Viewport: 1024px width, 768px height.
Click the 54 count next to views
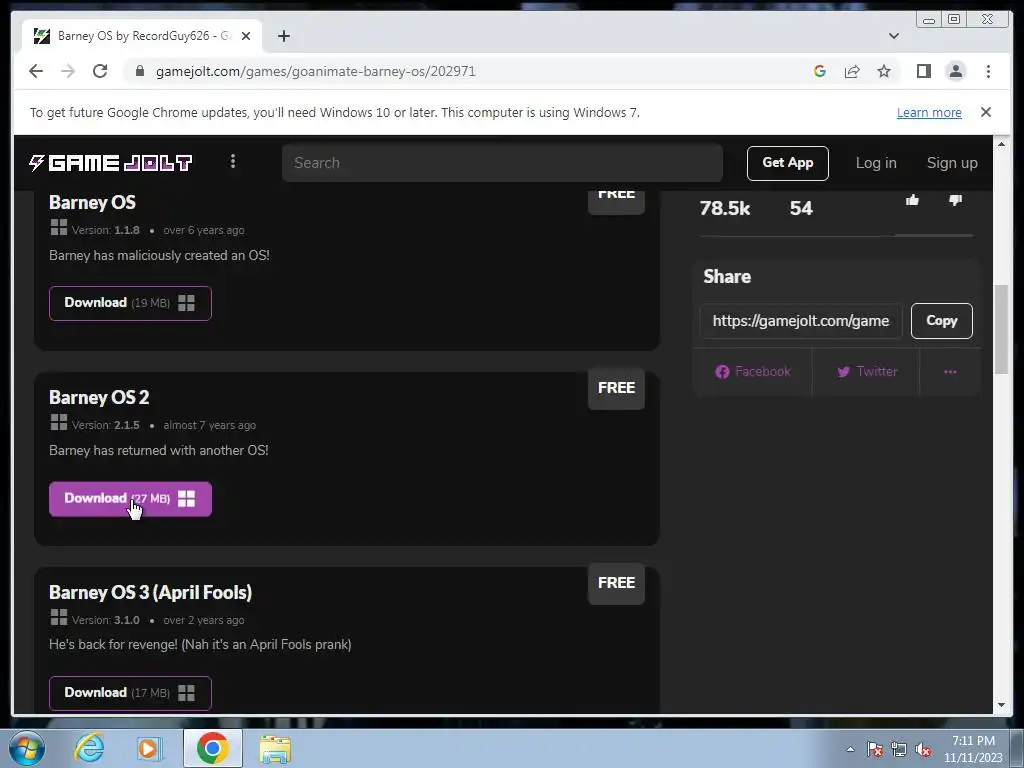801,208
